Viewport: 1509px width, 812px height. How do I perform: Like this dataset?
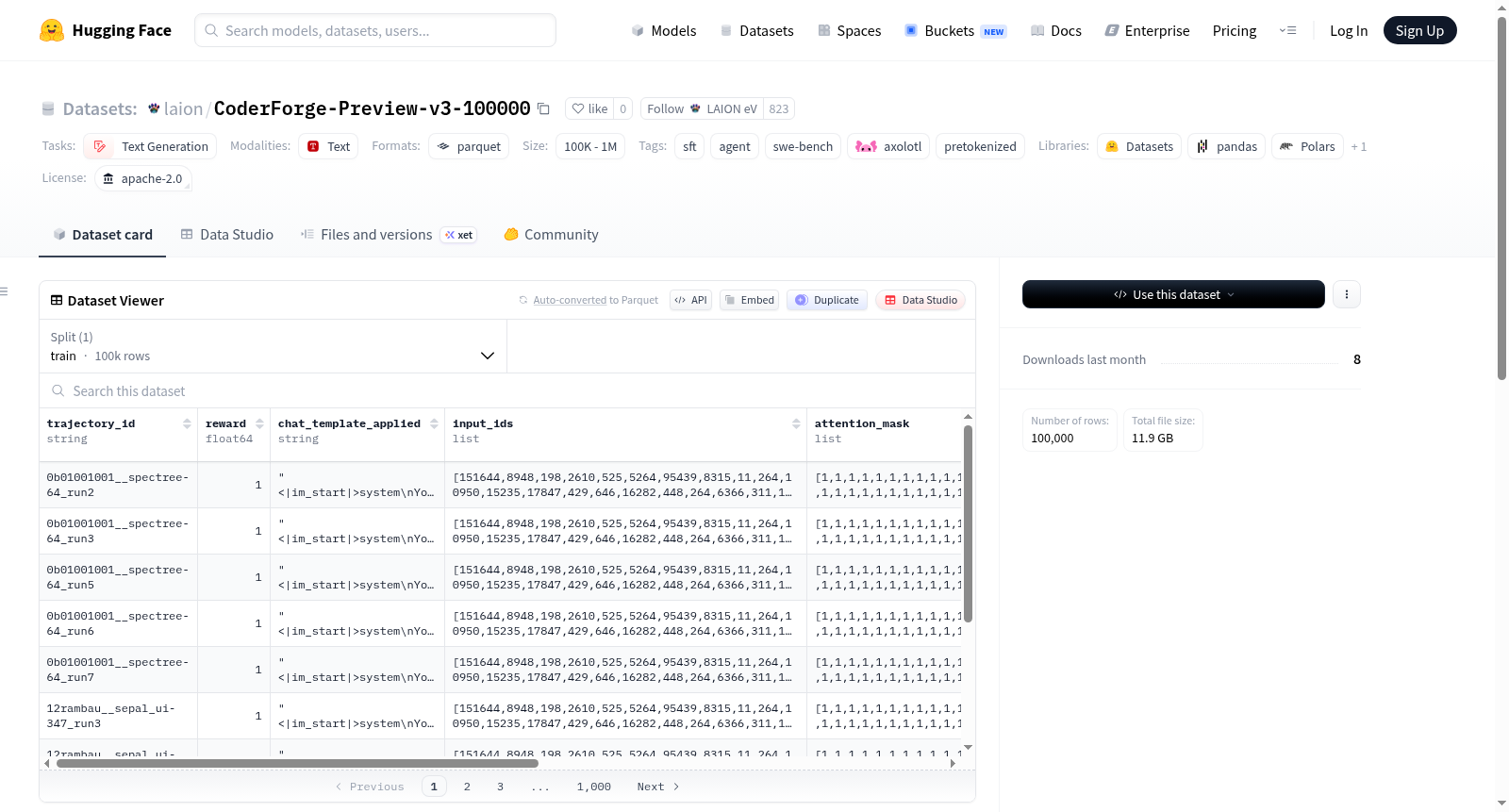[x=589, y=108]
